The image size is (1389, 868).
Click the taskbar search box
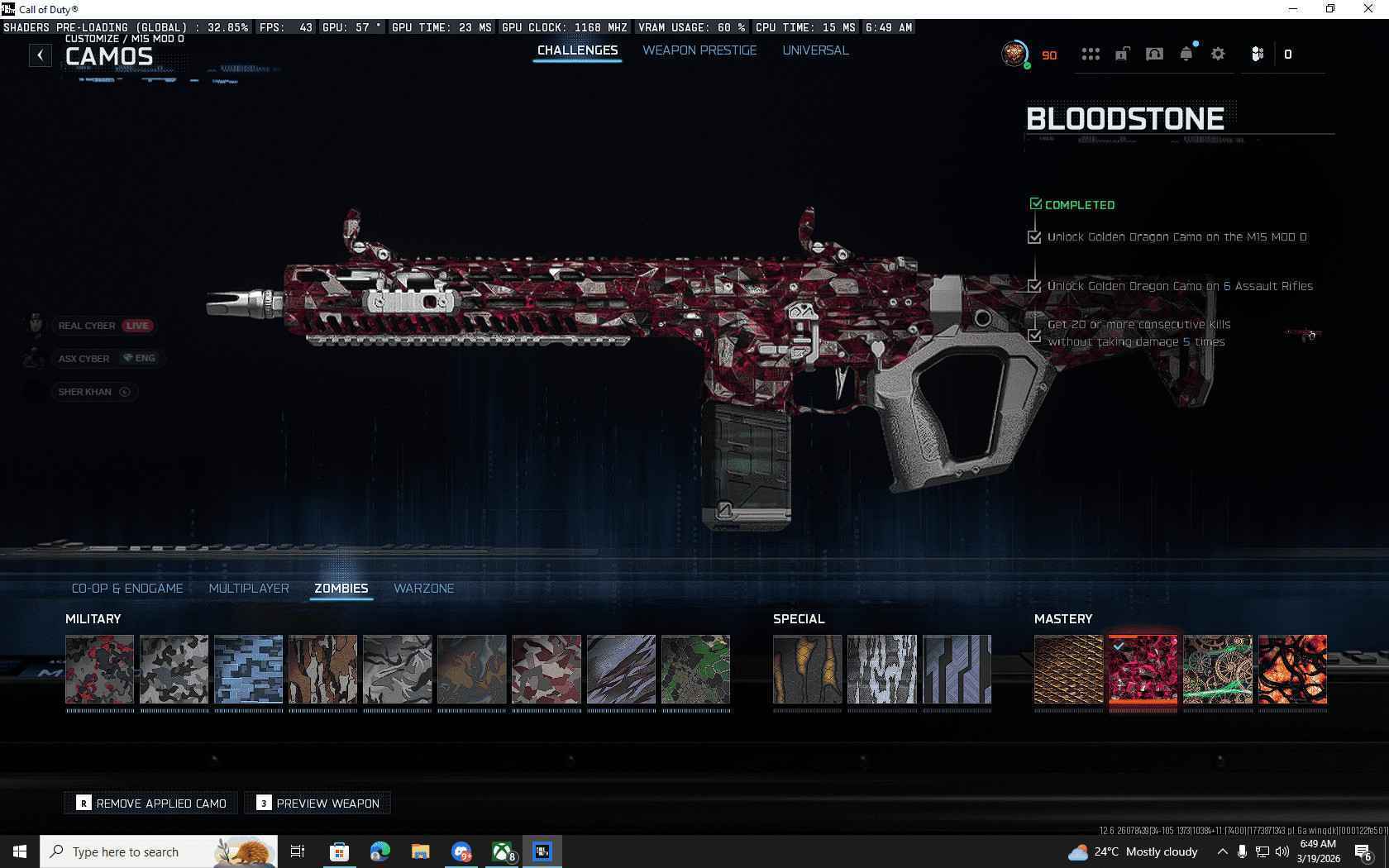point(159,851)
